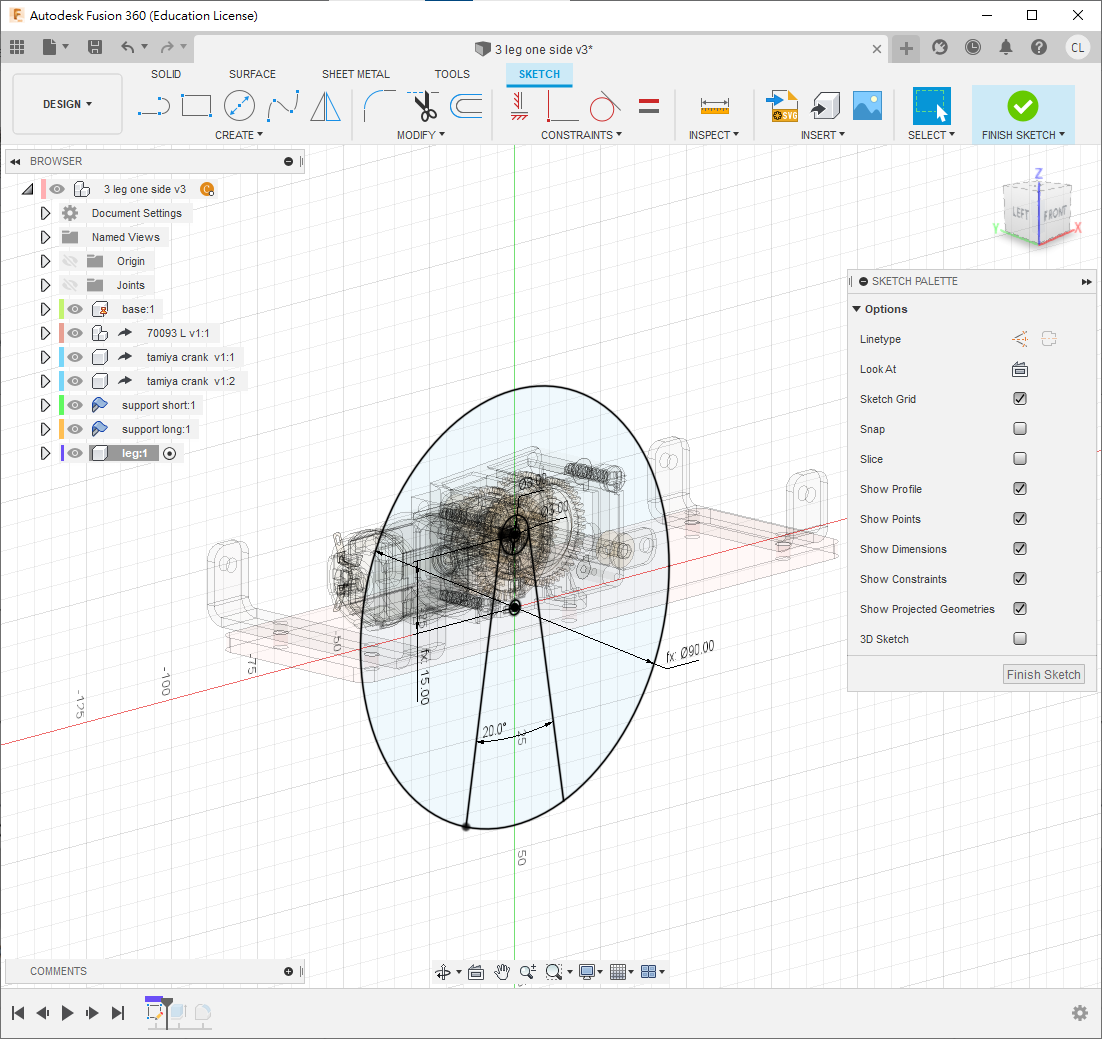Switch to the SURFACE tab

252,74
